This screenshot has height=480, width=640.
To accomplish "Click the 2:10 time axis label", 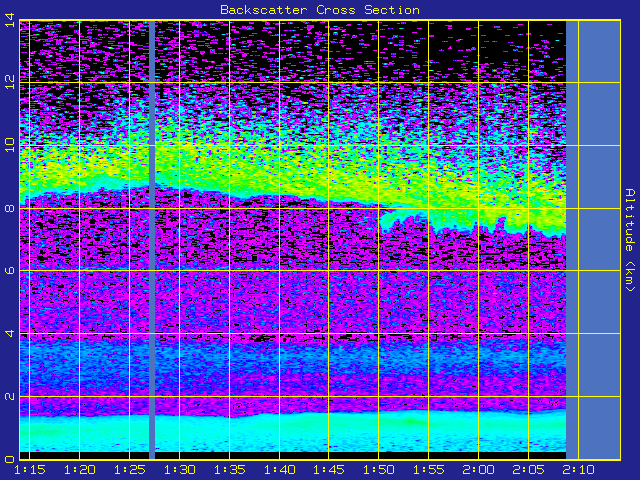I will coord(578,469).
